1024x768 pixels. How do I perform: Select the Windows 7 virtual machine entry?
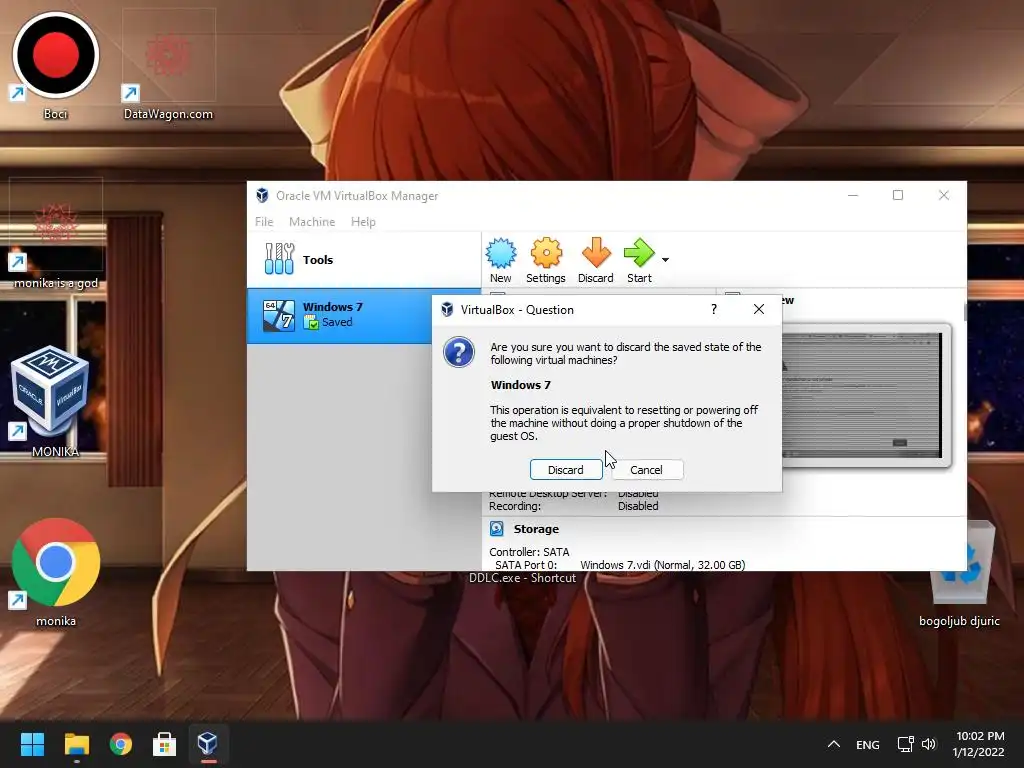(340, 315)
